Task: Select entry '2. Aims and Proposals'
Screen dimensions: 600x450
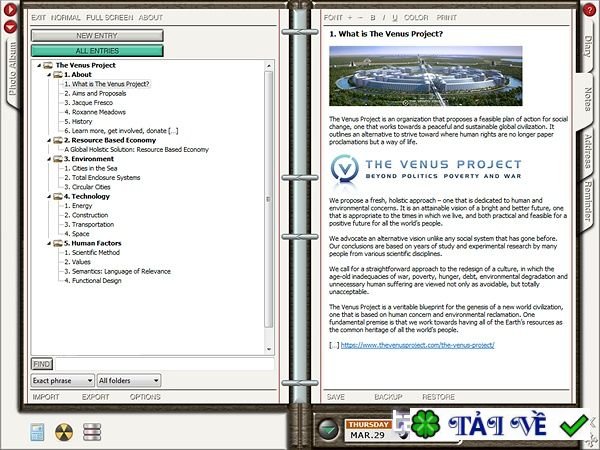Action: tap(95, 93)
